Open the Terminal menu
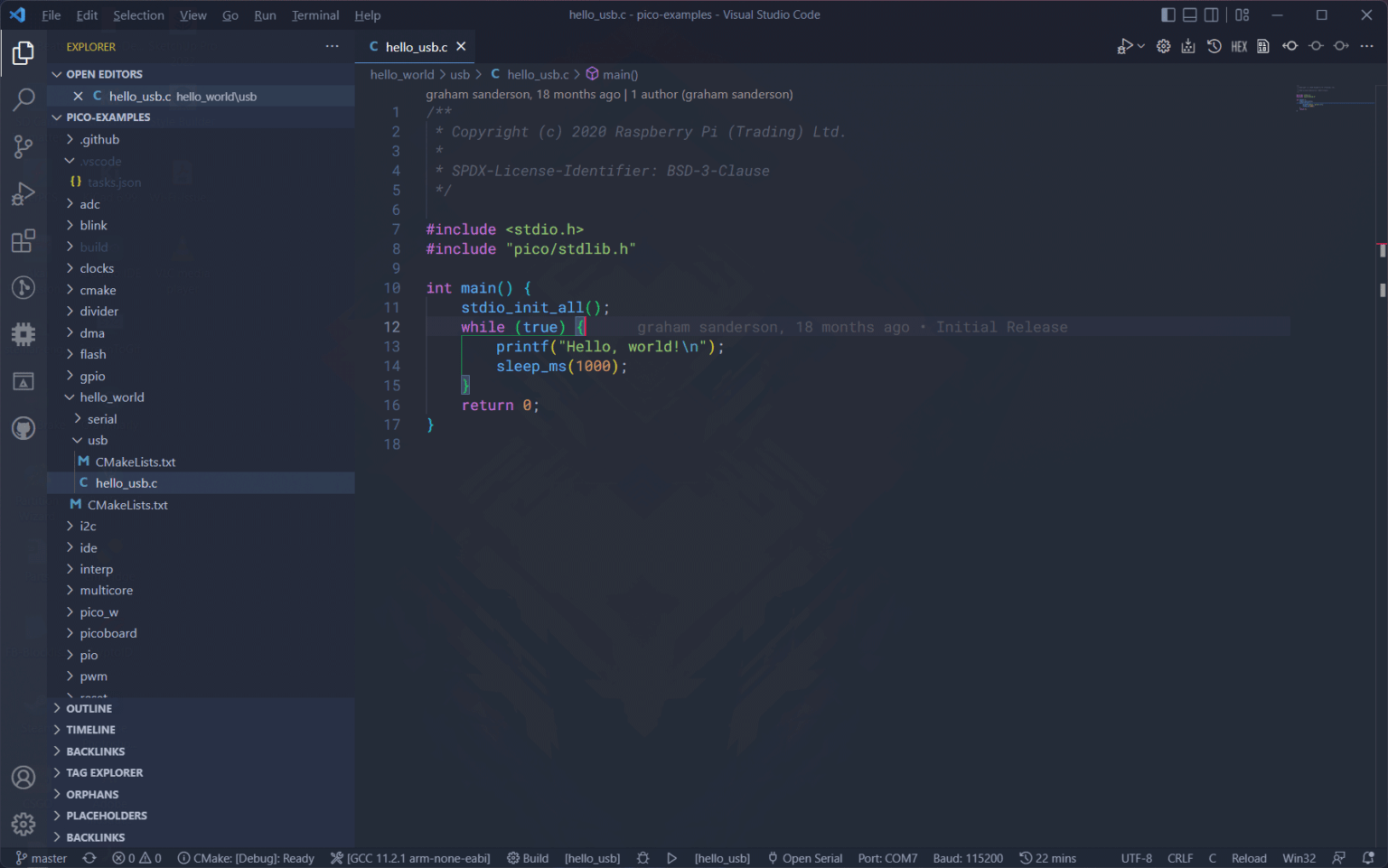 315,15
